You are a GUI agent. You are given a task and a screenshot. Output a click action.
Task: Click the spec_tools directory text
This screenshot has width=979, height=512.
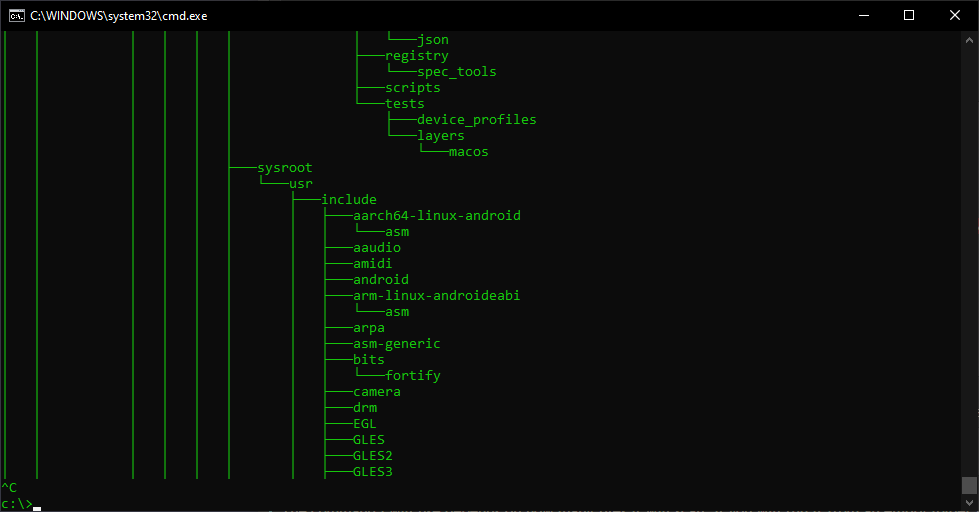pos(456,72)
